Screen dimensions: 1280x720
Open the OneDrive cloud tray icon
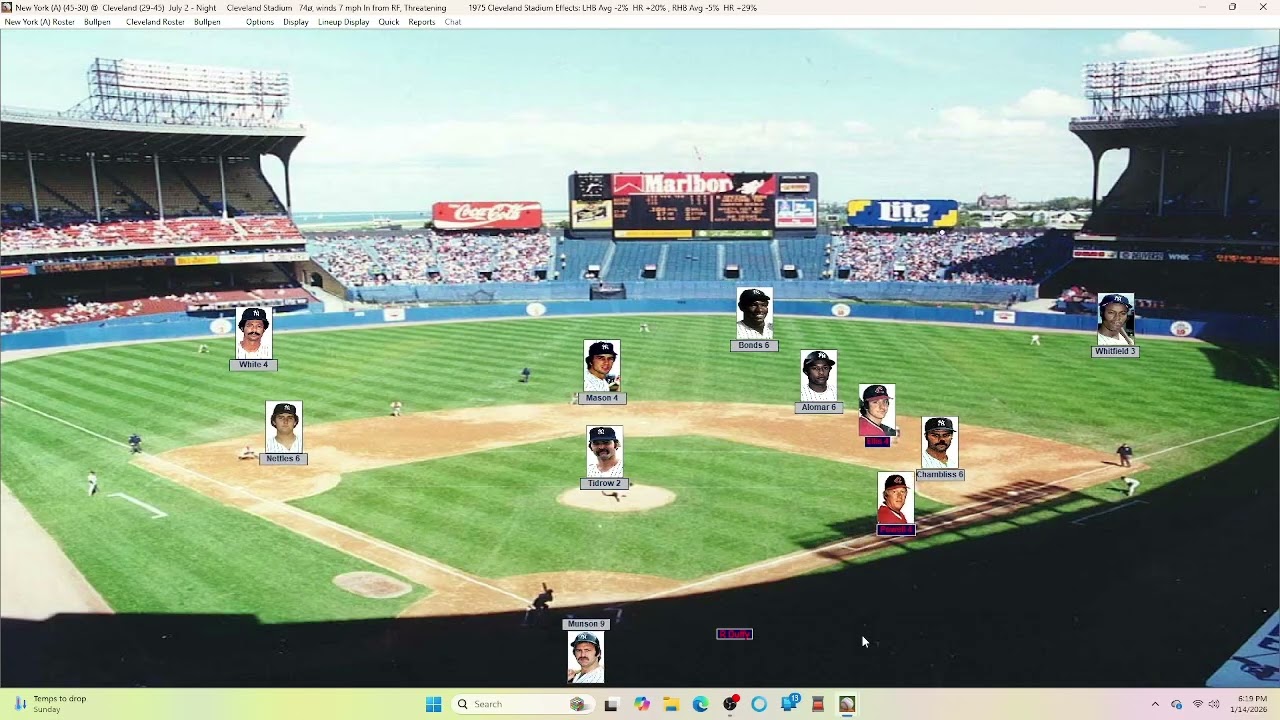point(1176,704)
